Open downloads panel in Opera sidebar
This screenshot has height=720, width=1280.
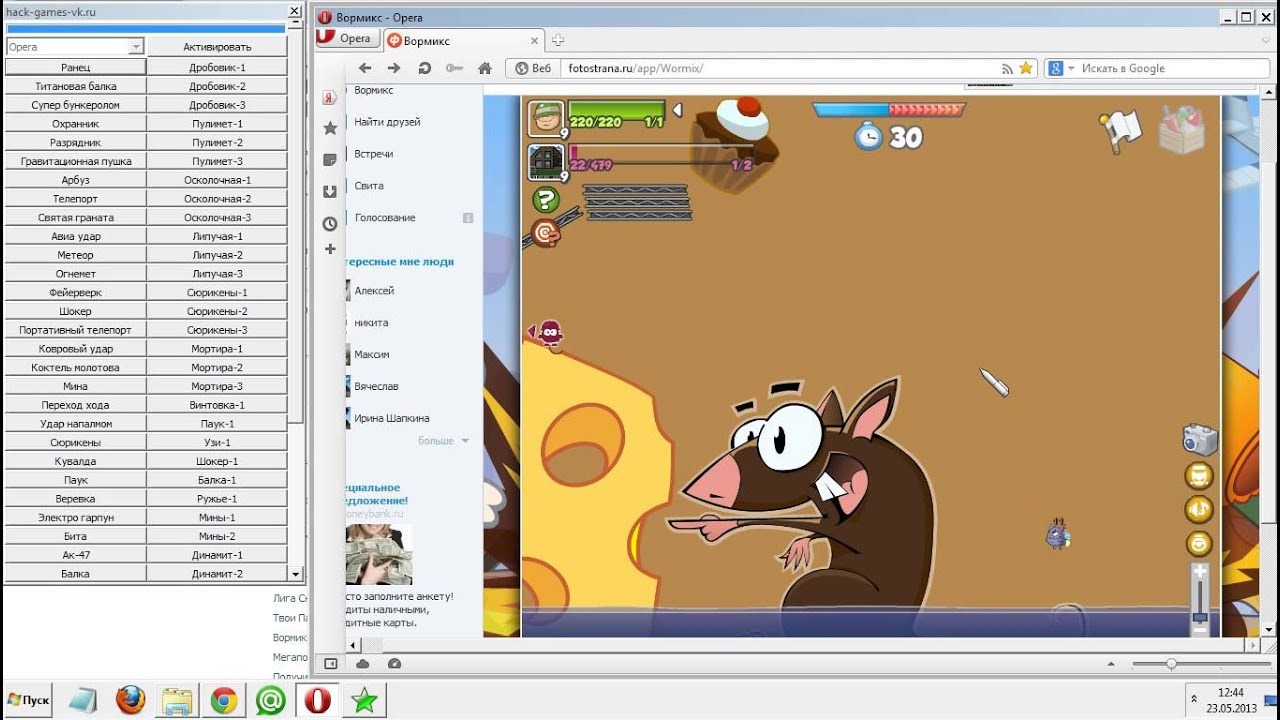330,191
